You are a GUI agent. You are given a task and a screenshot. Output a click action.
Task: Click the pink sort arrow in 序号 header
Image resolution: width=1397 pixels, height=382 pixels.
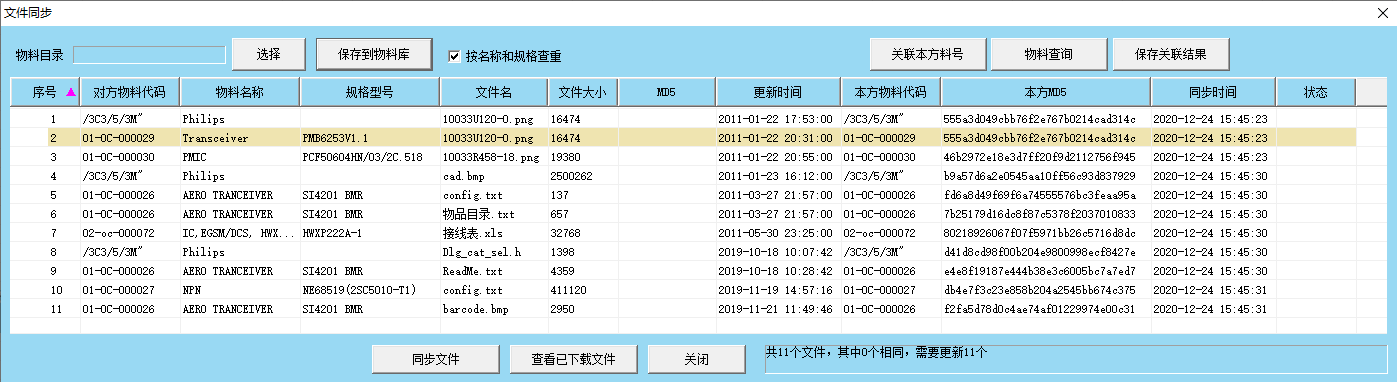point(70,93)
